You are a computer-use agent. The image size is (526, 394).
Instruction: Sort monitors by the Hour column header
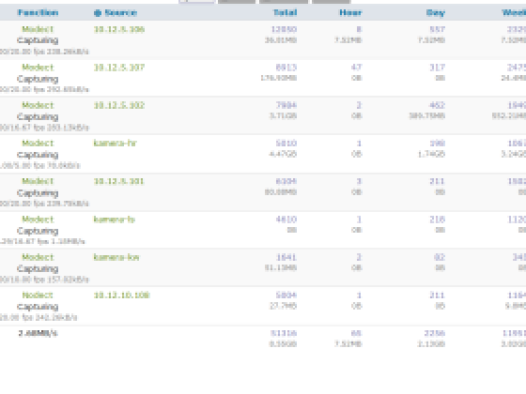pyautogui.click(x=351, y=13)
